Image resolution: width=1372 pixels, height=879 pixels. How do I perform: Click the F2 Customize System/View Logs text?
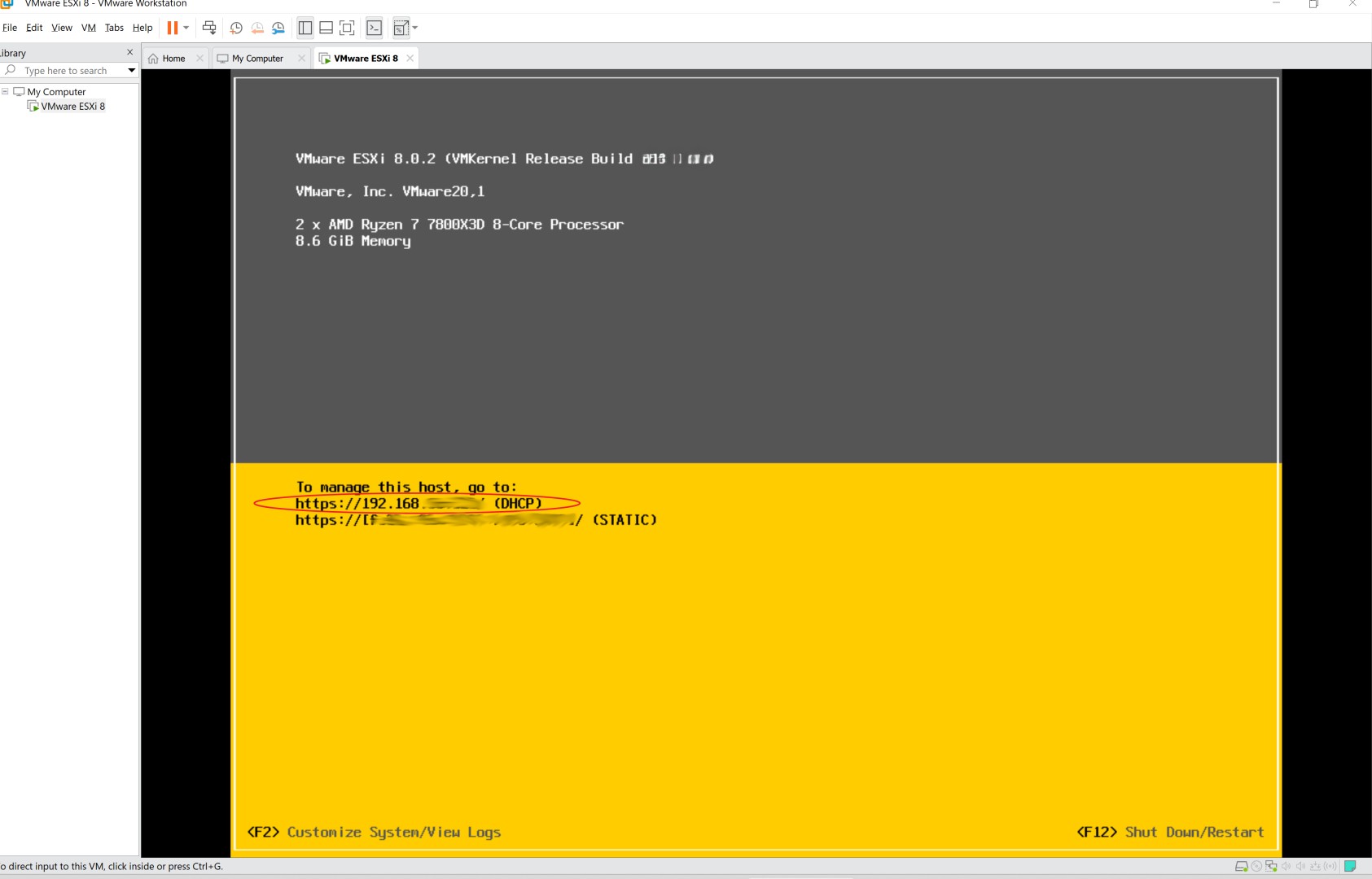tap(374, 832)
